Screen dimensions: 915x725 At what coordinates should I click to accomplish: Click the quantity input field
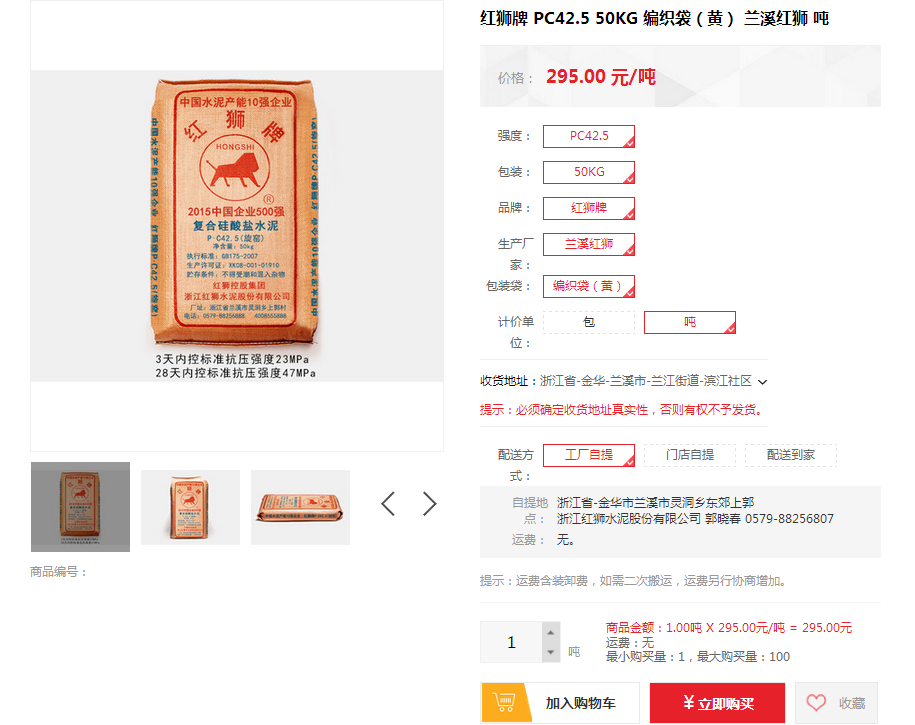click(x=511, y=642)
